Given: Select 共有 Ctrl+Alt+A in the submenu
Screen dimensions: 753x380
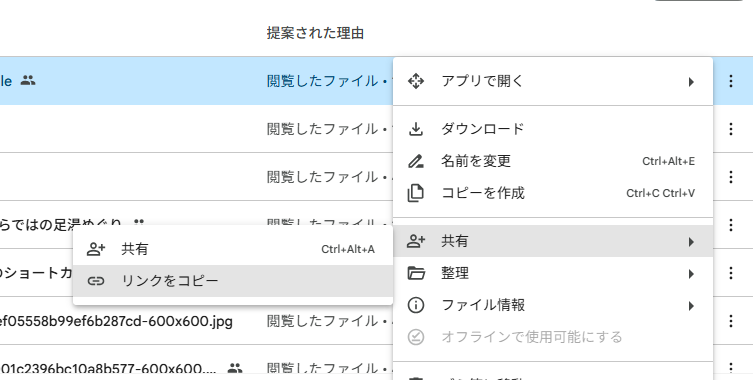Looking at the screenshot, I should click(233, 249).
